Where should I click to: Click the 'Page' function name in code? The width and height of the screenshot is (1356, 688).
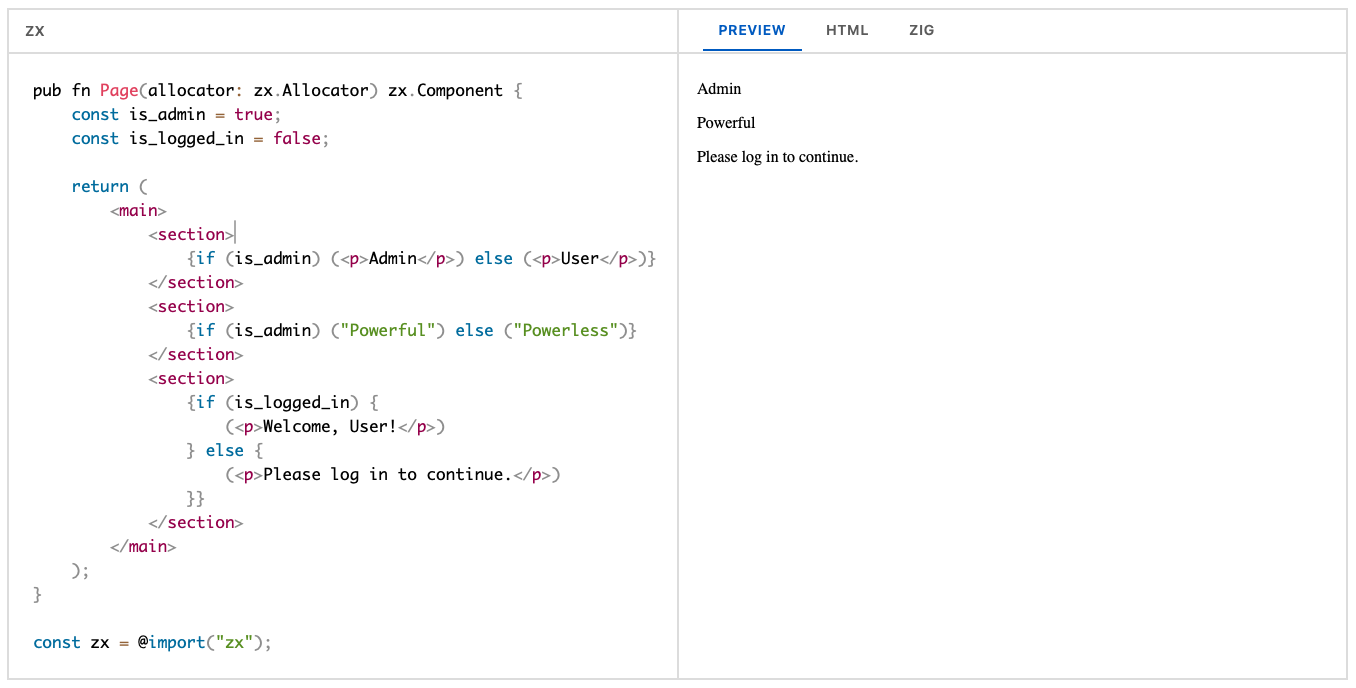[119, 91]
